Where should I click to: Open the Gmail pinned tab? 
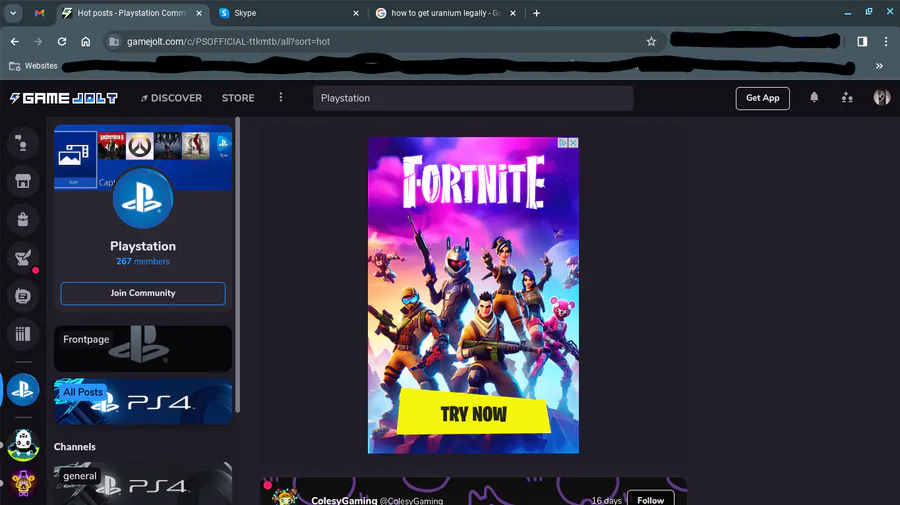pyautogui.click(x=39, y=13)
